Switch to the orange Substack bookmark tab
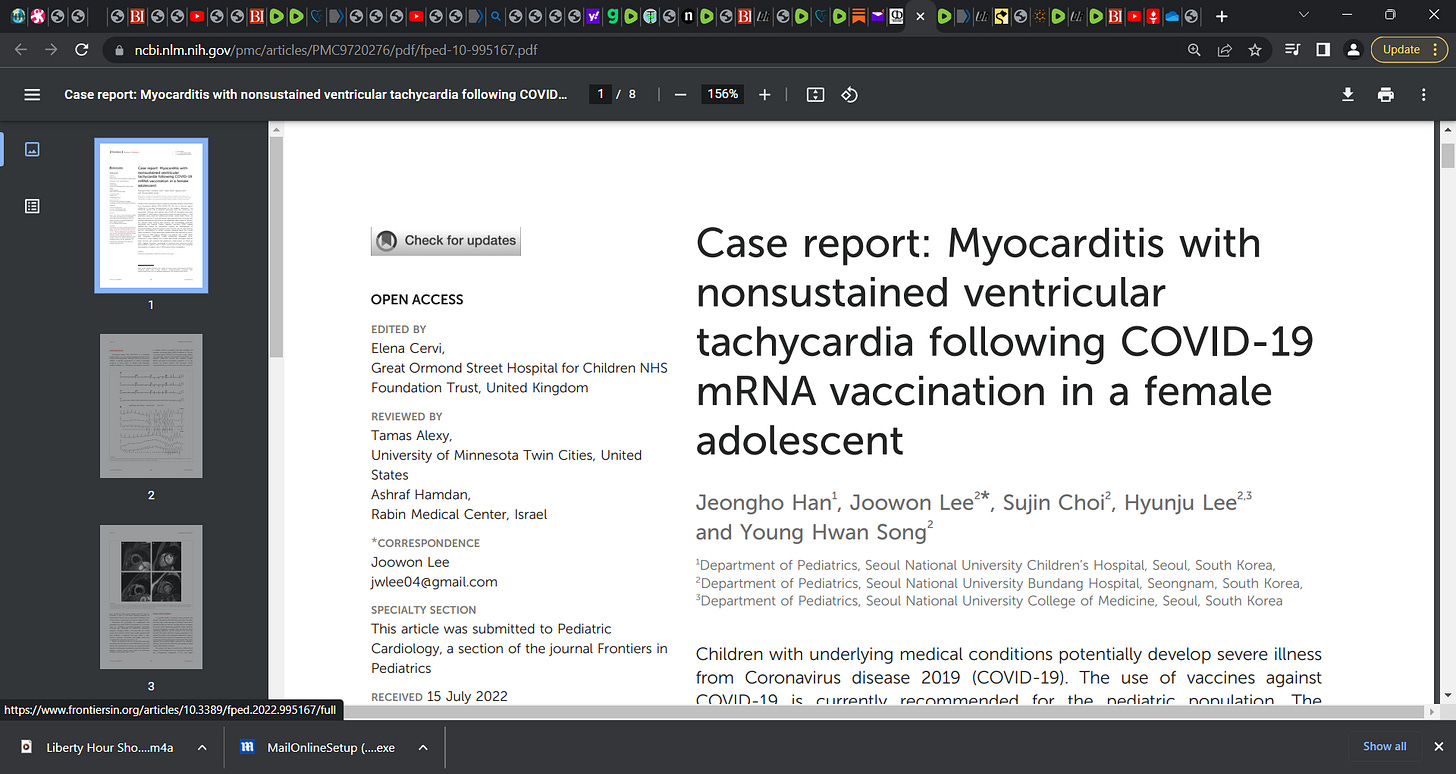Viewport: 1456px width, 774px height. (x=859, y=16)
